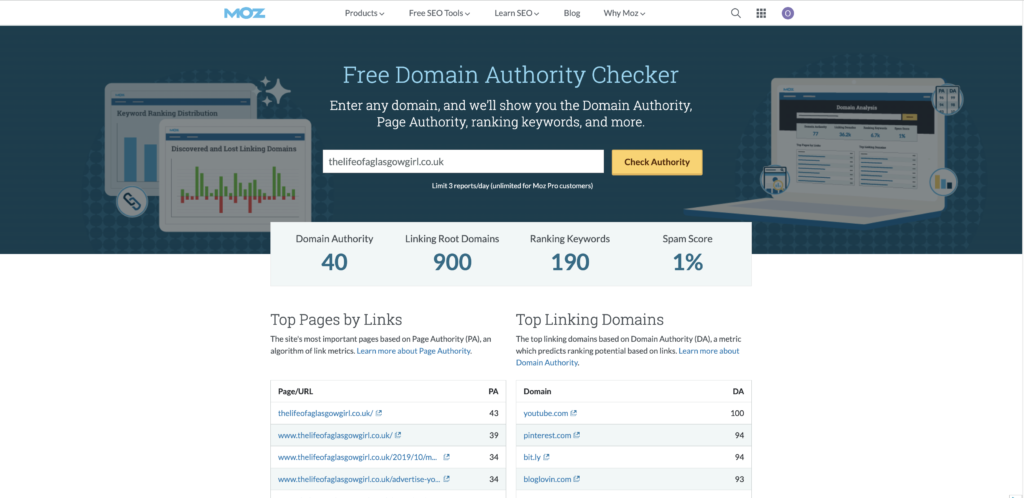1024x498 pixels.
Task: Expand the Learn SEO menu
Action: tap(517, 13)
